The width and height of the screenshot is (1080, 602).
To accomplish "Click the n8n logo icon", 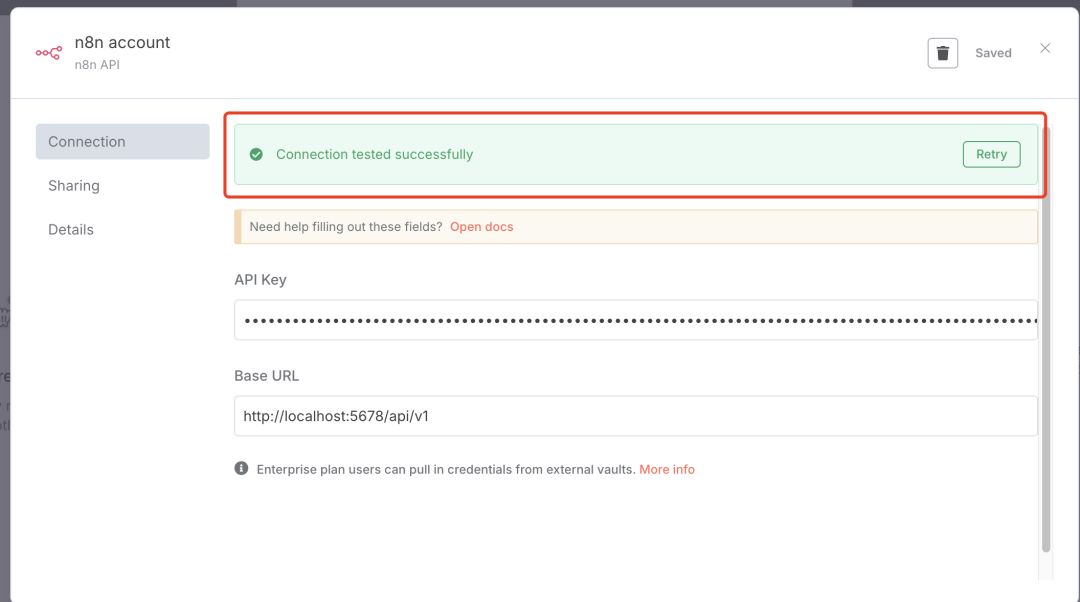I will [48, 53].
